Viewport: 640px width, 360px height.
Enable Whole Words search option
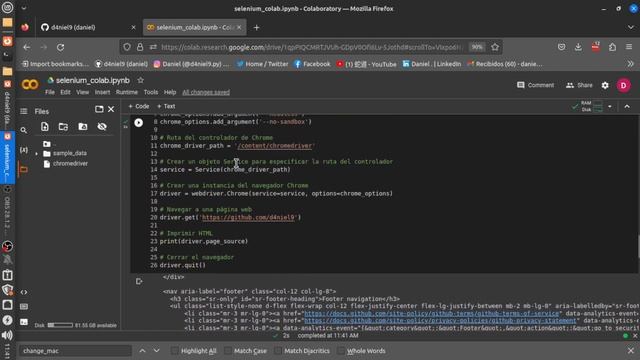point(340,351)
